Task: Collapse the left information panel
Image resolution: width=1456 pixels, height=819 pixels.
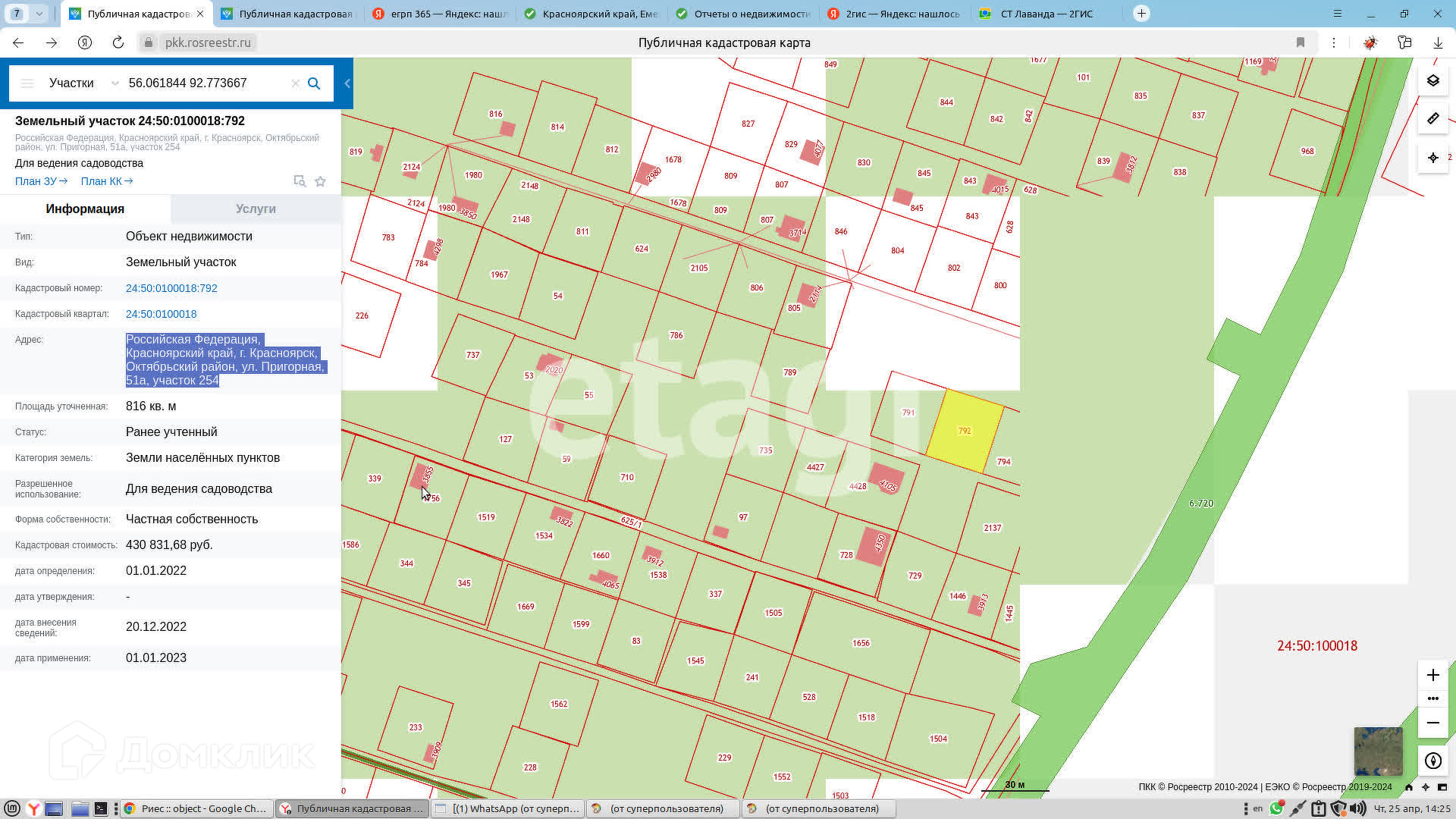Action: point(347,83)
